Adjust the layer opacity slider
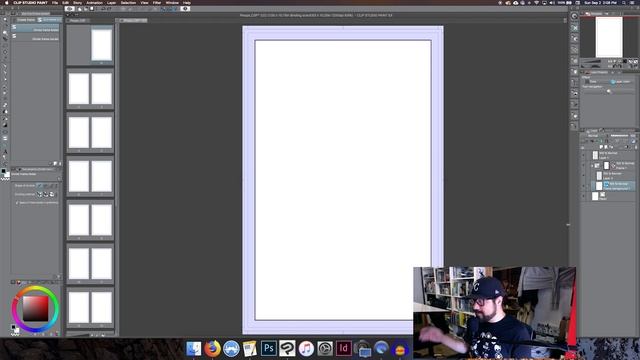This screenshot has width=640, height=360. tap(620, 136)
